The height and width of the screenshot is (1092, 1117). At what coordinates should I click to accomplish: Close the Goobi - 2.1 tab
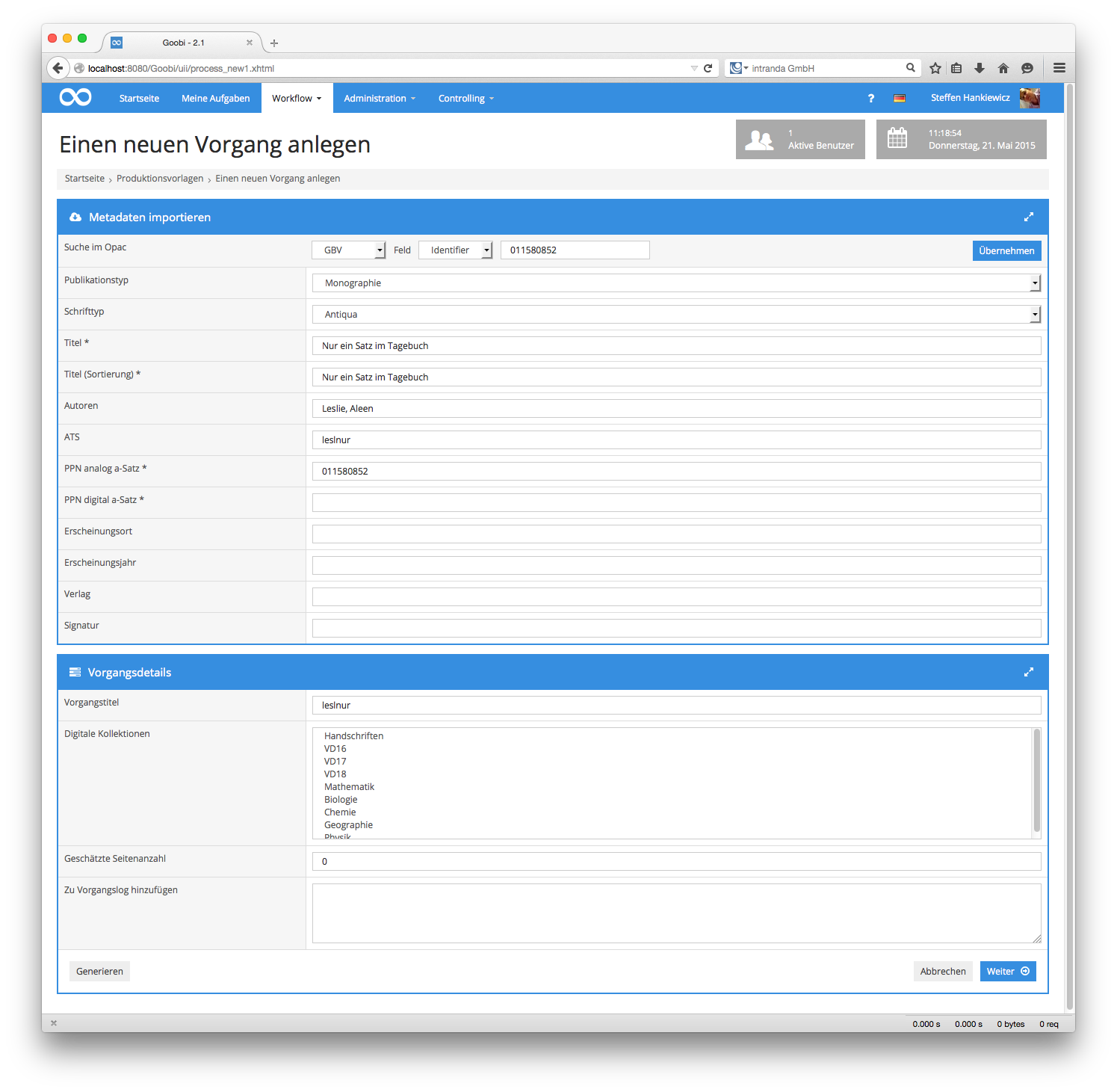pyautogui.click(x=250, y=43)
